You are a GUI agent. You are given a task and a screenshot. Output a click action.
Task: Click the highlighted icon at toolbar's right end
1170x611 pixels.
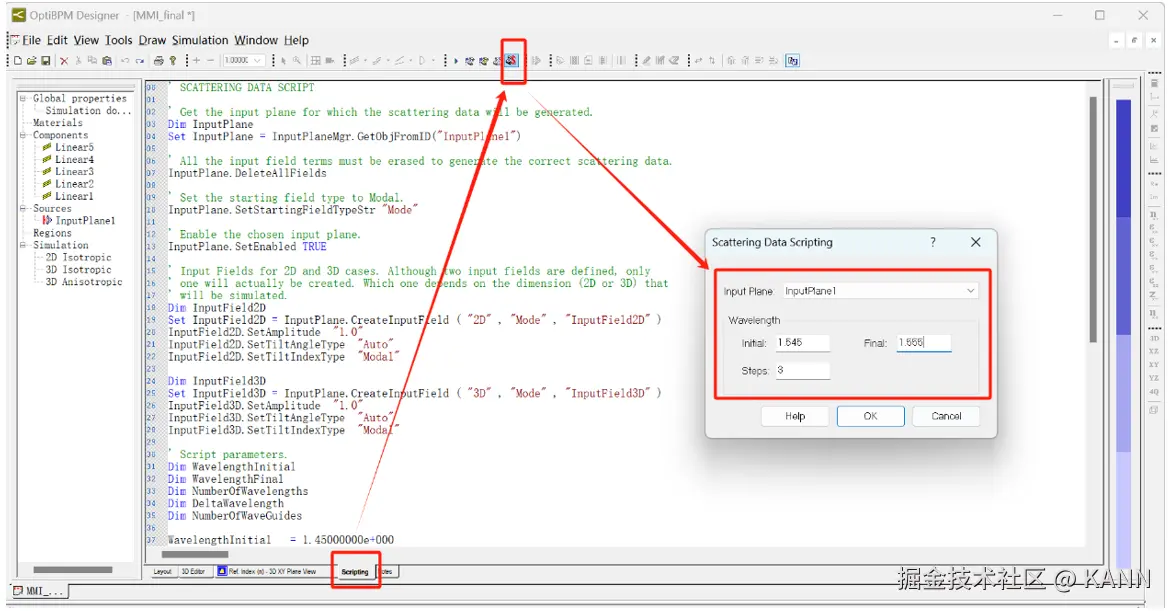coord(792,60)
